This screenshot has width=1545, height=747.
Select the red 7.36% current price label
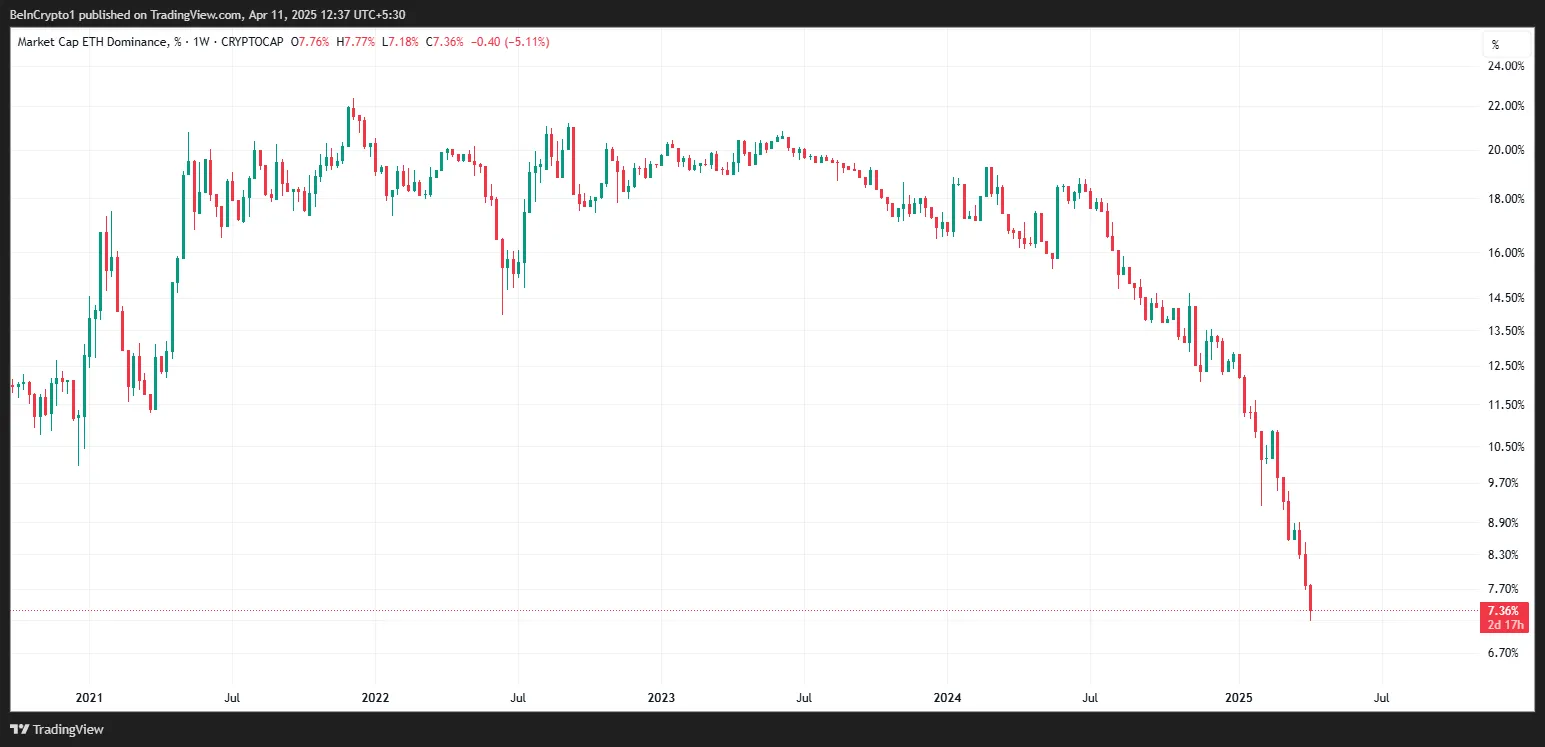tap(1504, 611)
